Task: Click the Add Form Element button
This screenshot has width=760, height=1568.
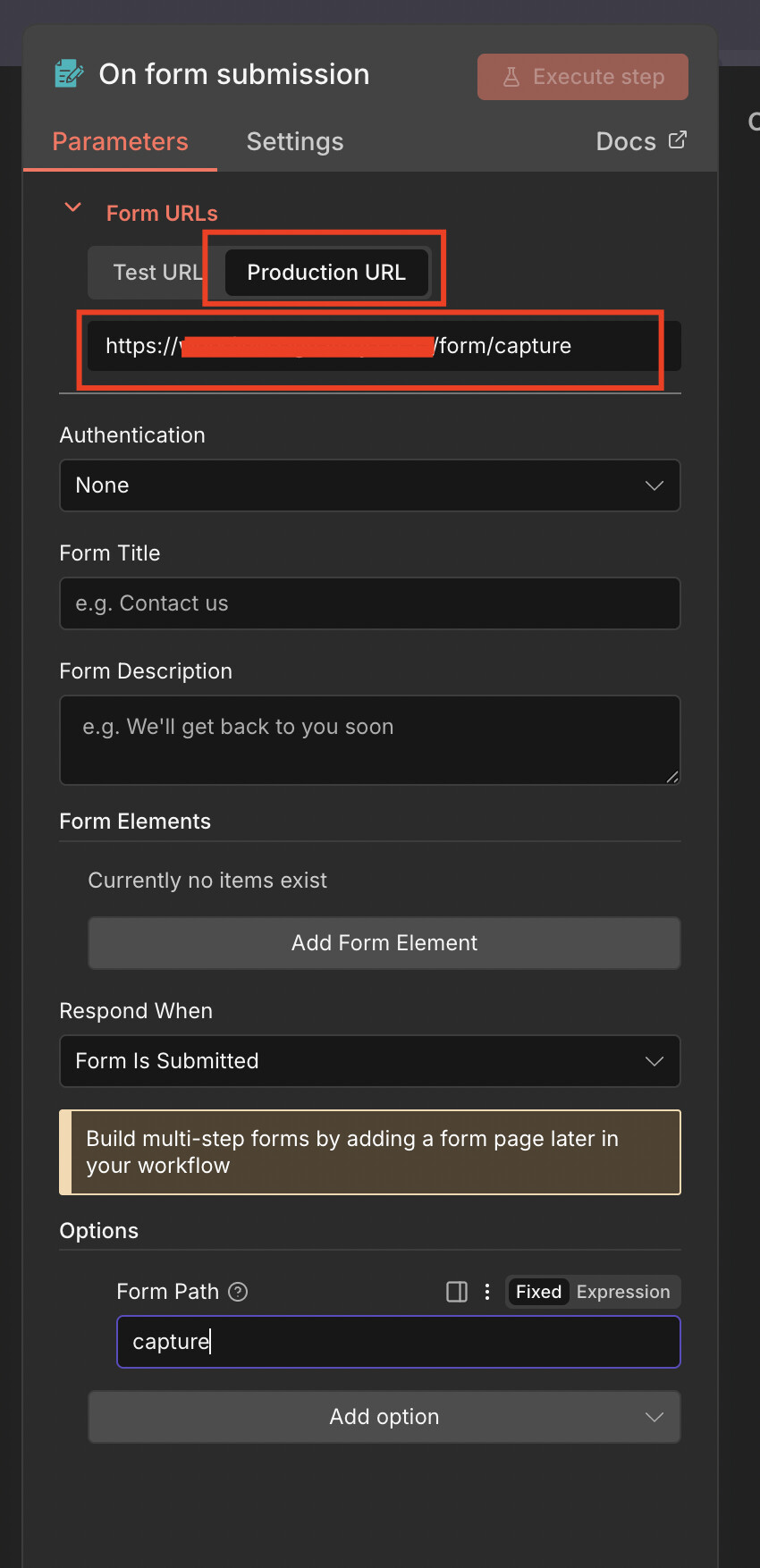Action: (384, 943)
